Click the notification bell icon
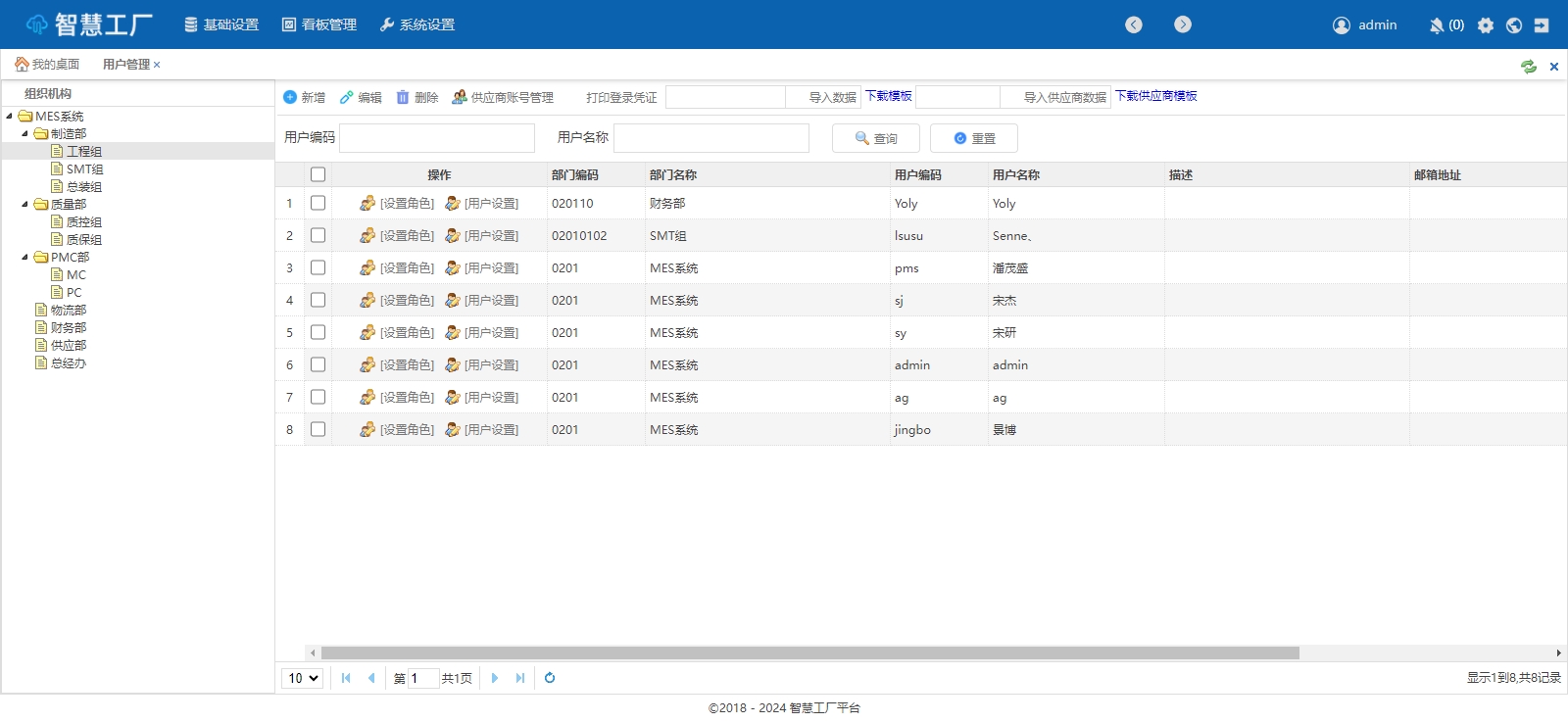 pos(1437,25)
